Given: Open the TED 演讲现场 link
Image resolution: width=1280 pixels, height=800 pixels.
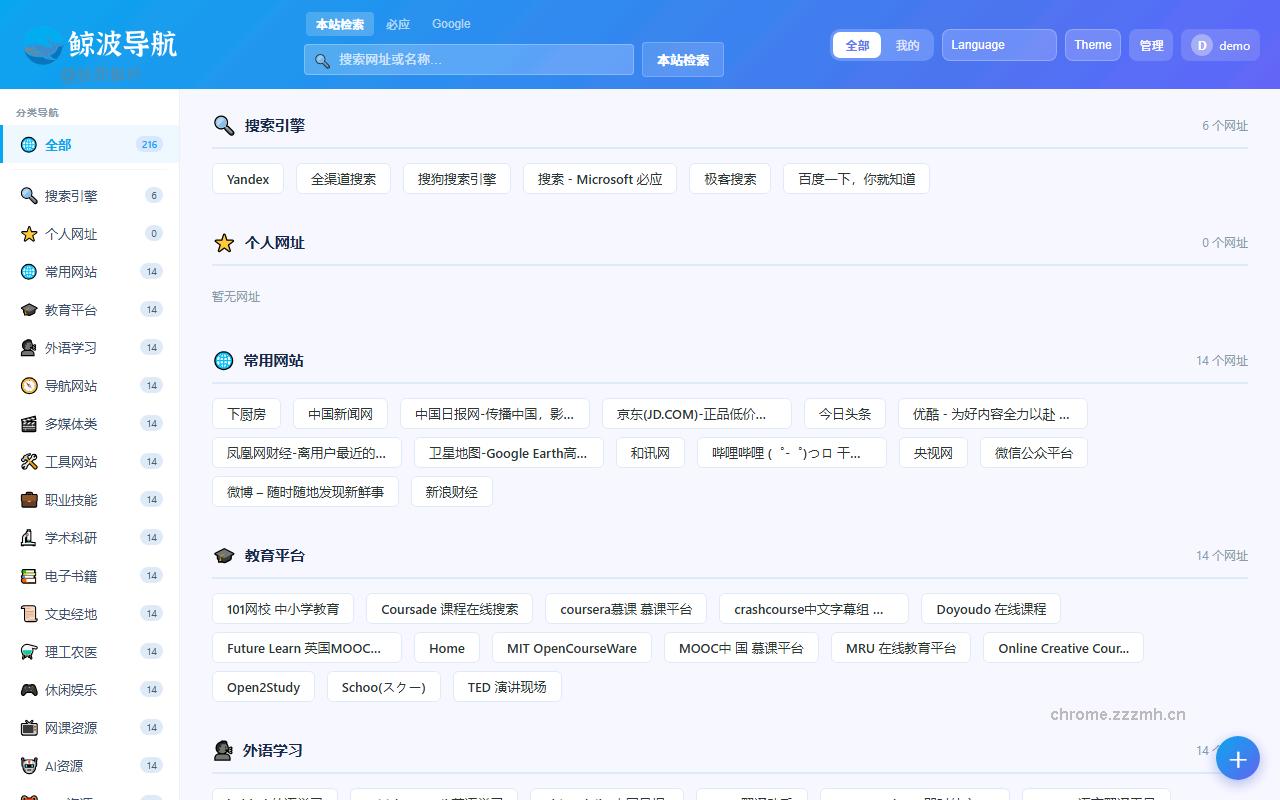Looking at the screenshot, I should pyautogui.click(x=507, y=687).
